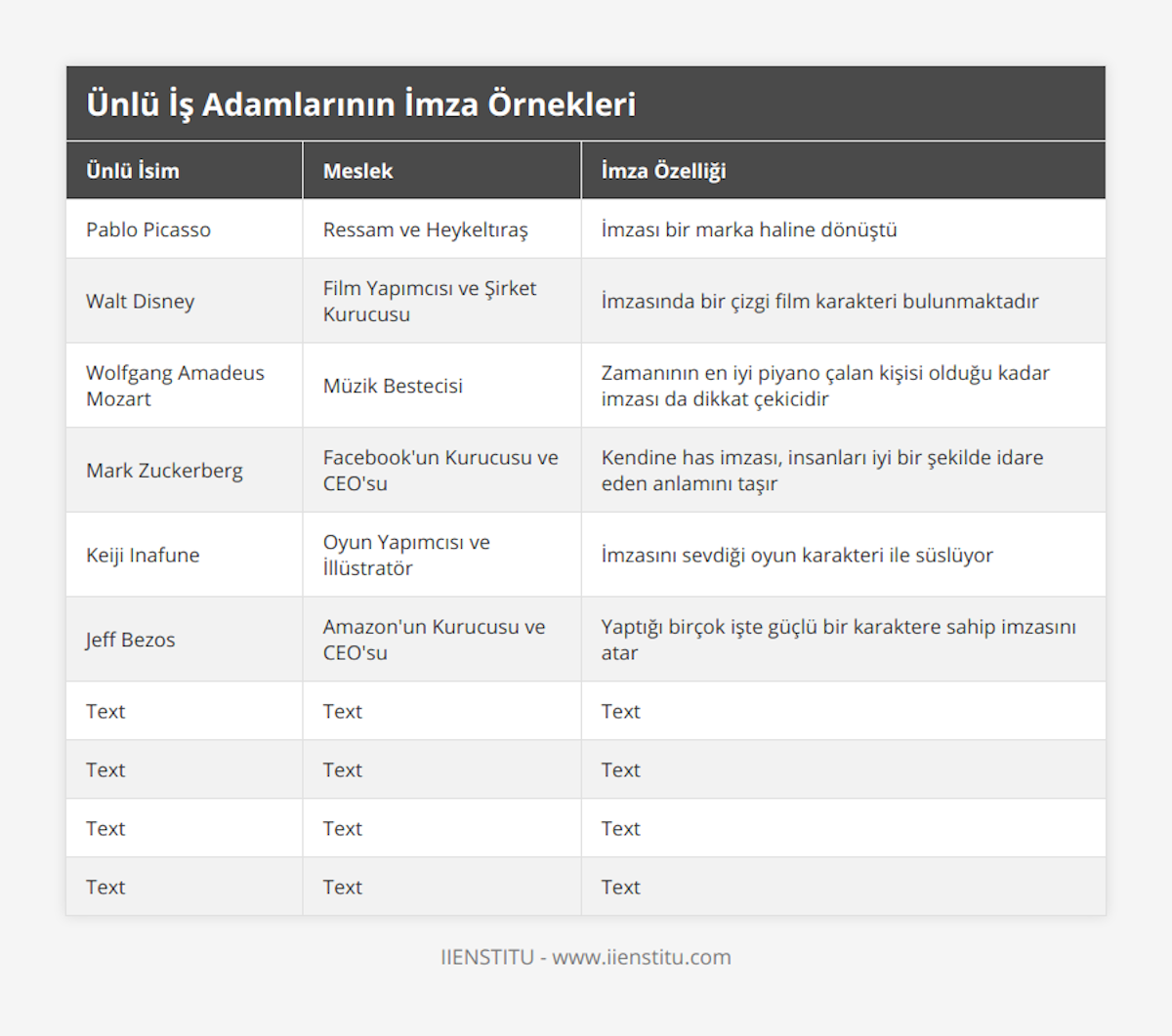Select the 'Mark Zuckerberg' name cell
This screenshot has width=1172, height=1036.
click(164, 471)
